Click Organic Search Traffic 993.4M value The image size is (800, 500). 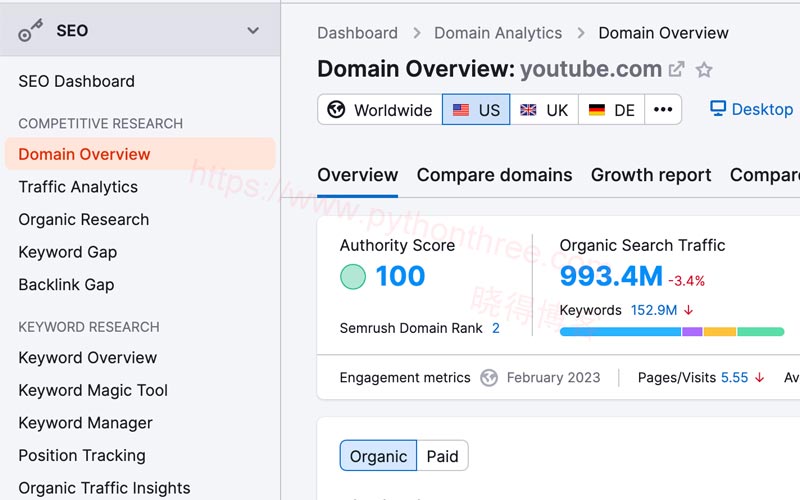pos(611,276)
